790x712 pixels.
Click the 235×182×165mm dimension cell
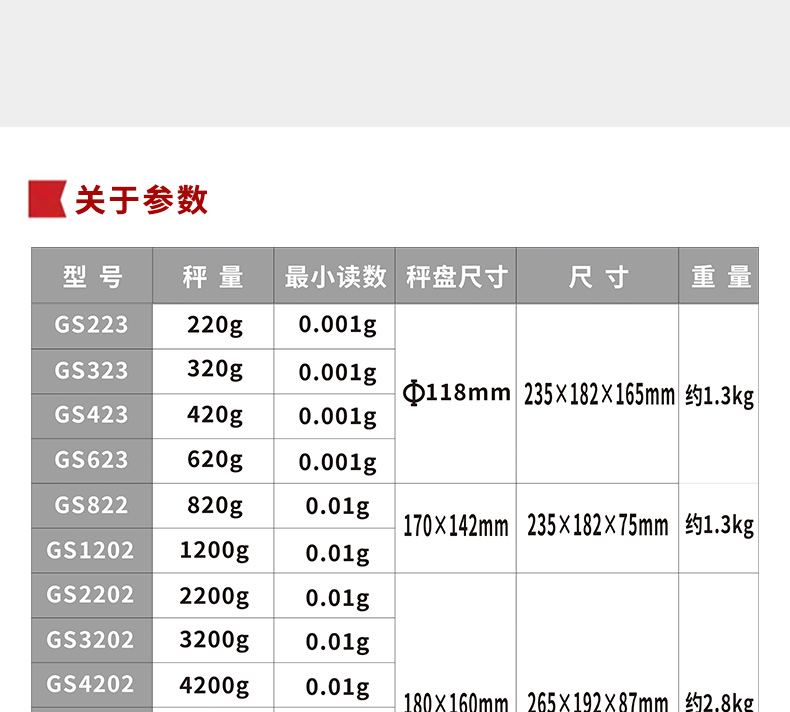click(599, 395)
